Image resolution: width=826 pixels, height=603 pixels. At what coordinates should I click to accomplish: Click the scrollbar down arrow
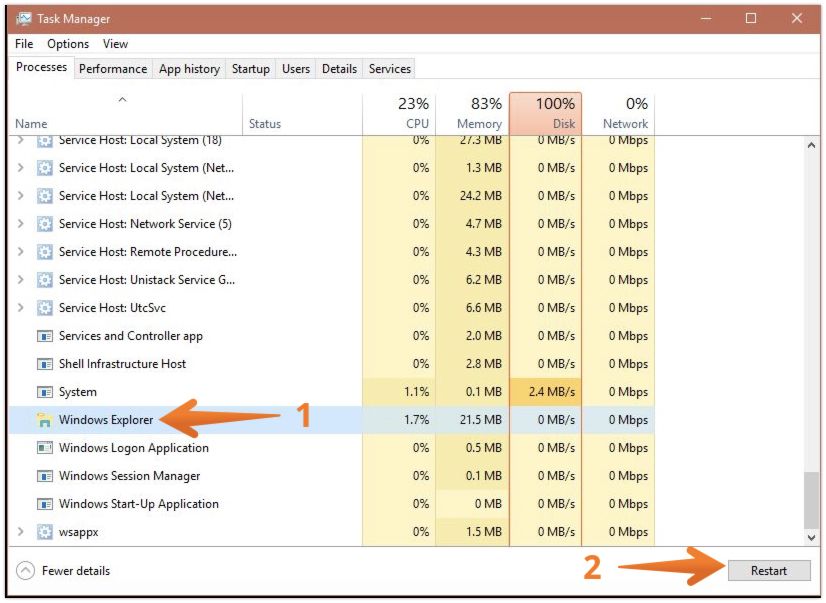coord(811,538)
